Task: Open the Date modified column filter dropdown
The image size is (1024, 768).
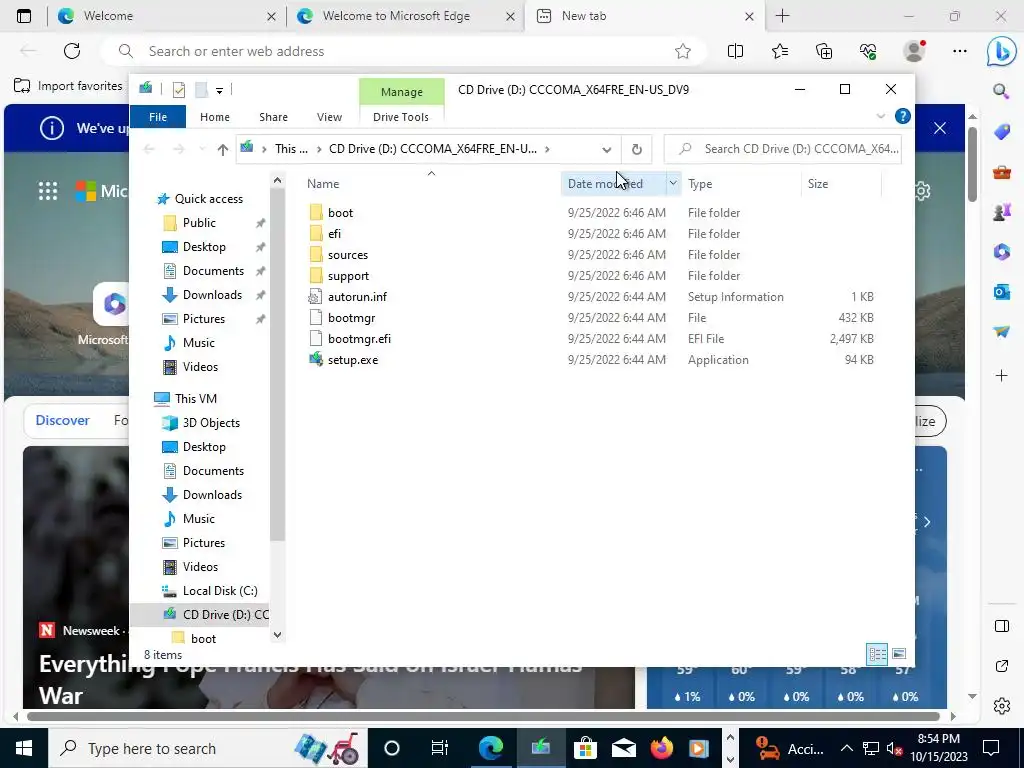Action: pyautogui.click(x=673, y=184)
